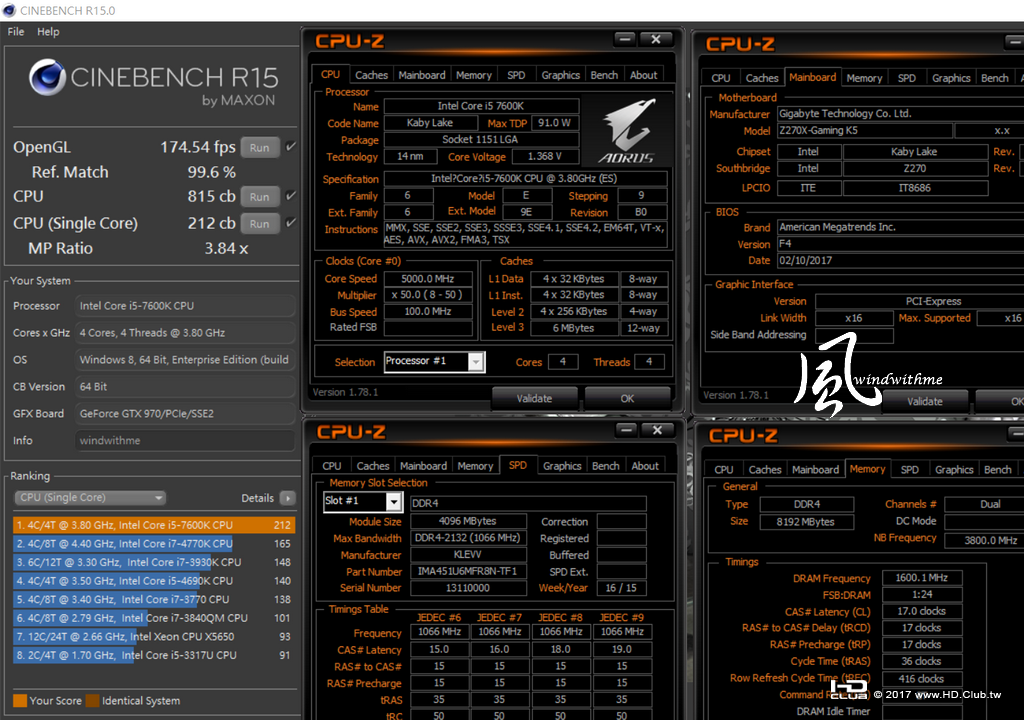Click the orange Your Score legend swatch

(20, 700)
